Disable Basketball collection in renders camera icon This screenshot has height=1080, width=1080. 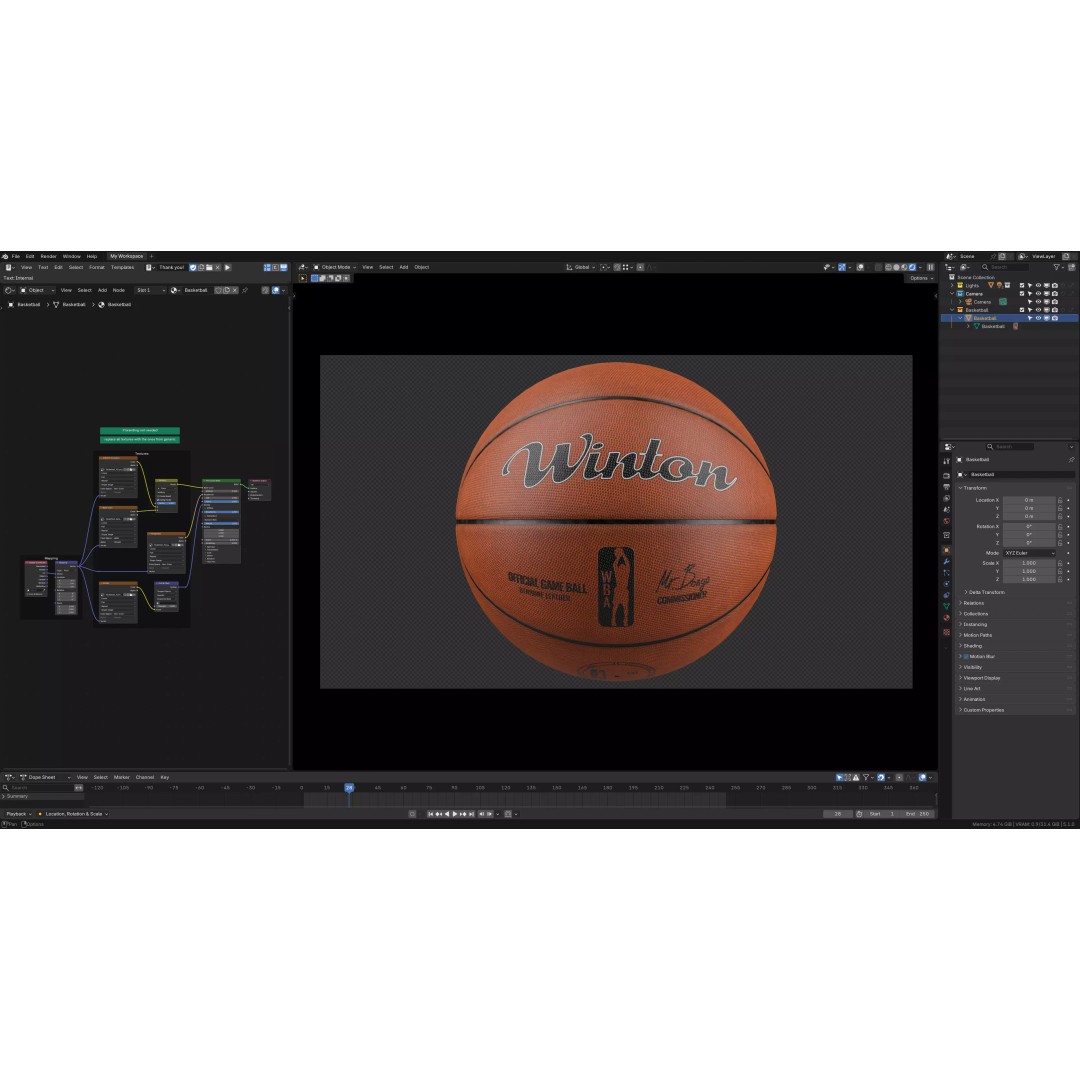[1055, 310]
